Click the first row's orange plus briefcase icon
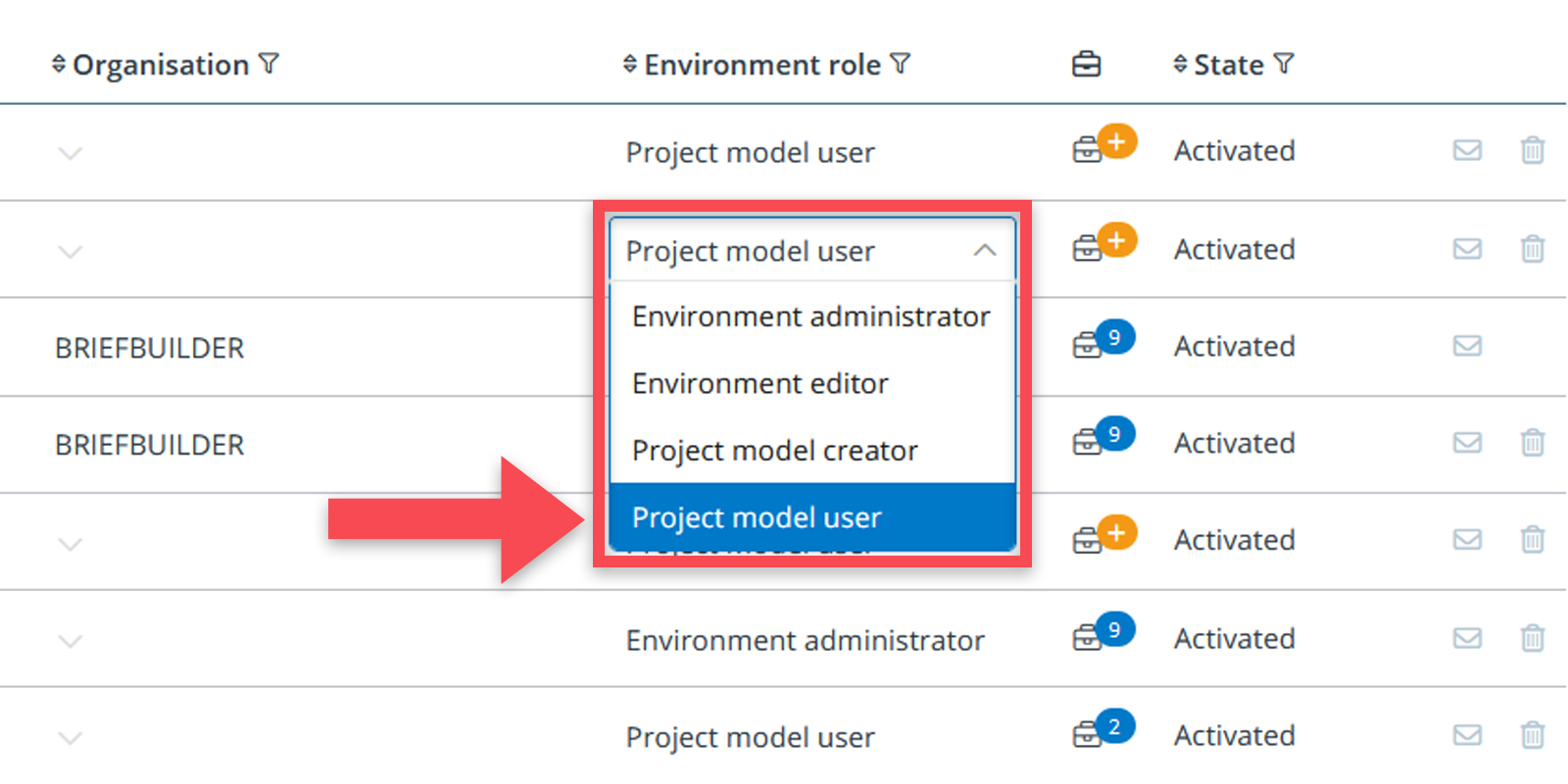The width and height of the screenshot is (1568, 784). pyautogui.click(x=1103, y=145)
